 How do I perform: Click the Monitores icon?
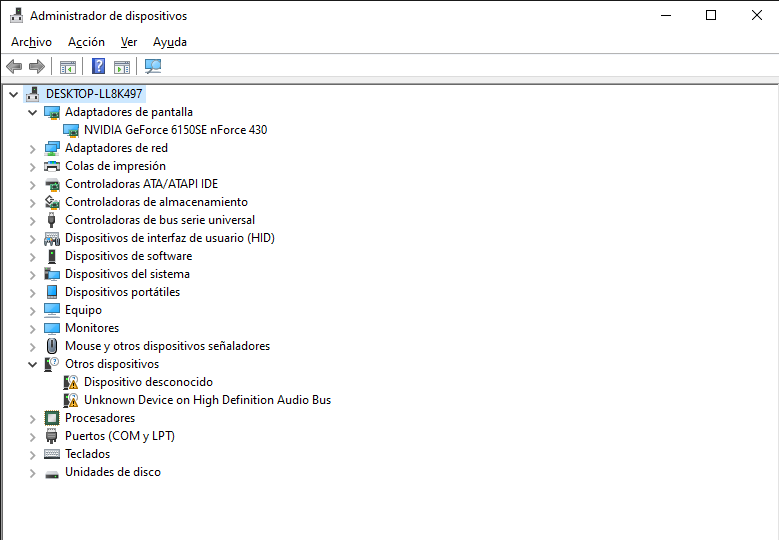click(52, 328)
